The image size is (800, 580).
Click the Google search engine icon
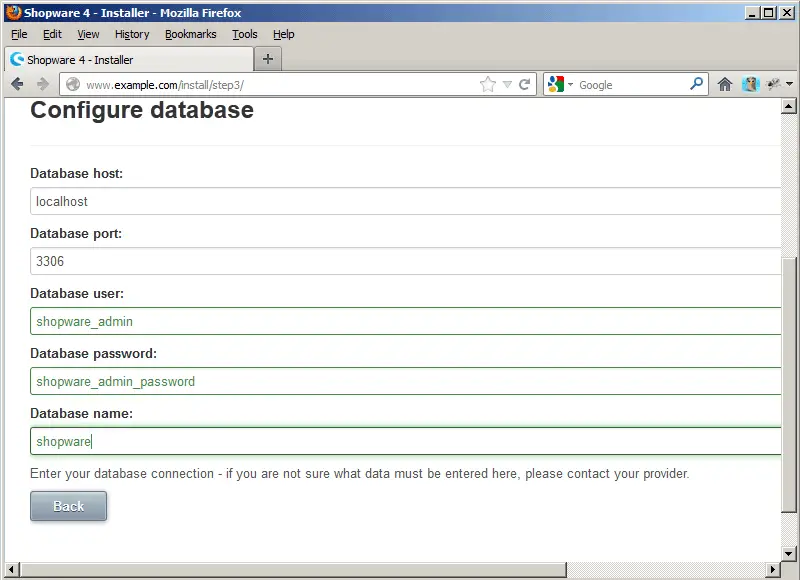tap(556, 84)
